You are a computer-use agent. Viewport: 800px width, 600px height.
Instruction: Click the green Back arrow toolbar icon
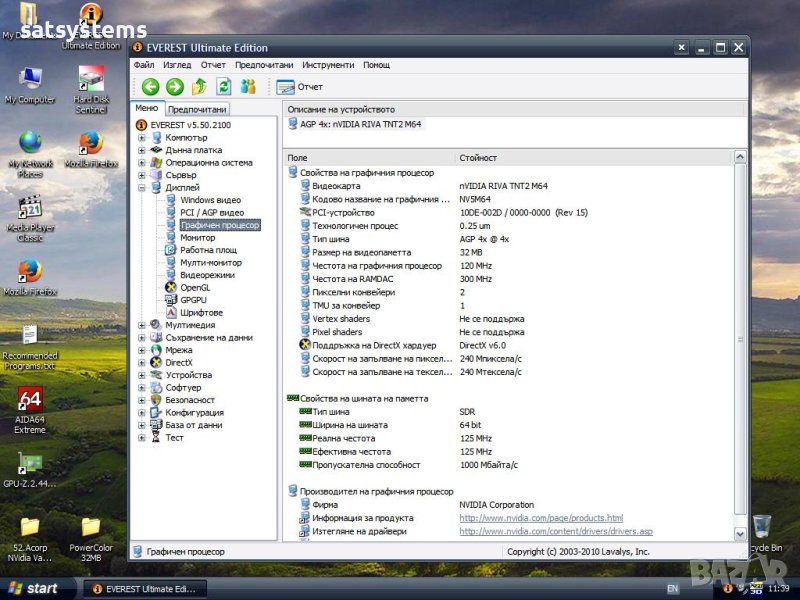pos(150,87)
